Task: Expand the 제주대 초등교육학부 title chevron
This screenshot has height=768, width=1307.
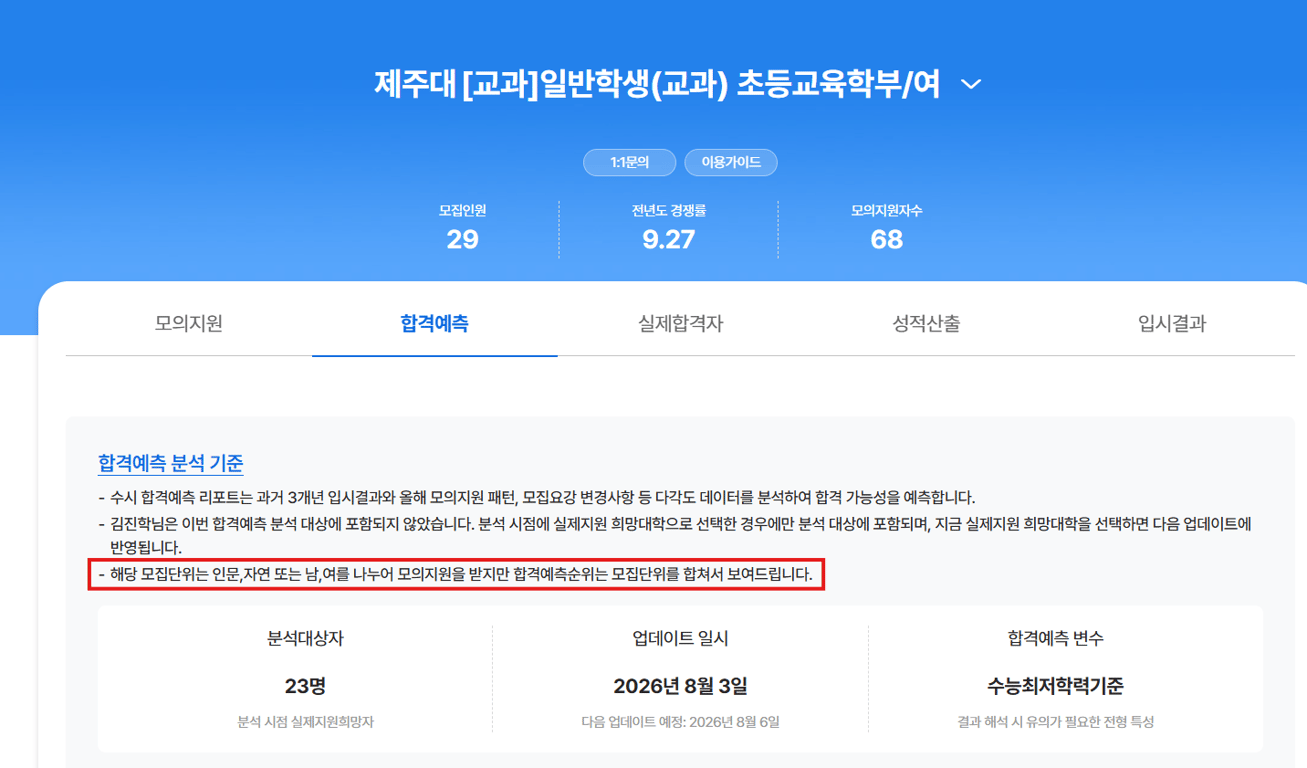Action: click(970, 85)
